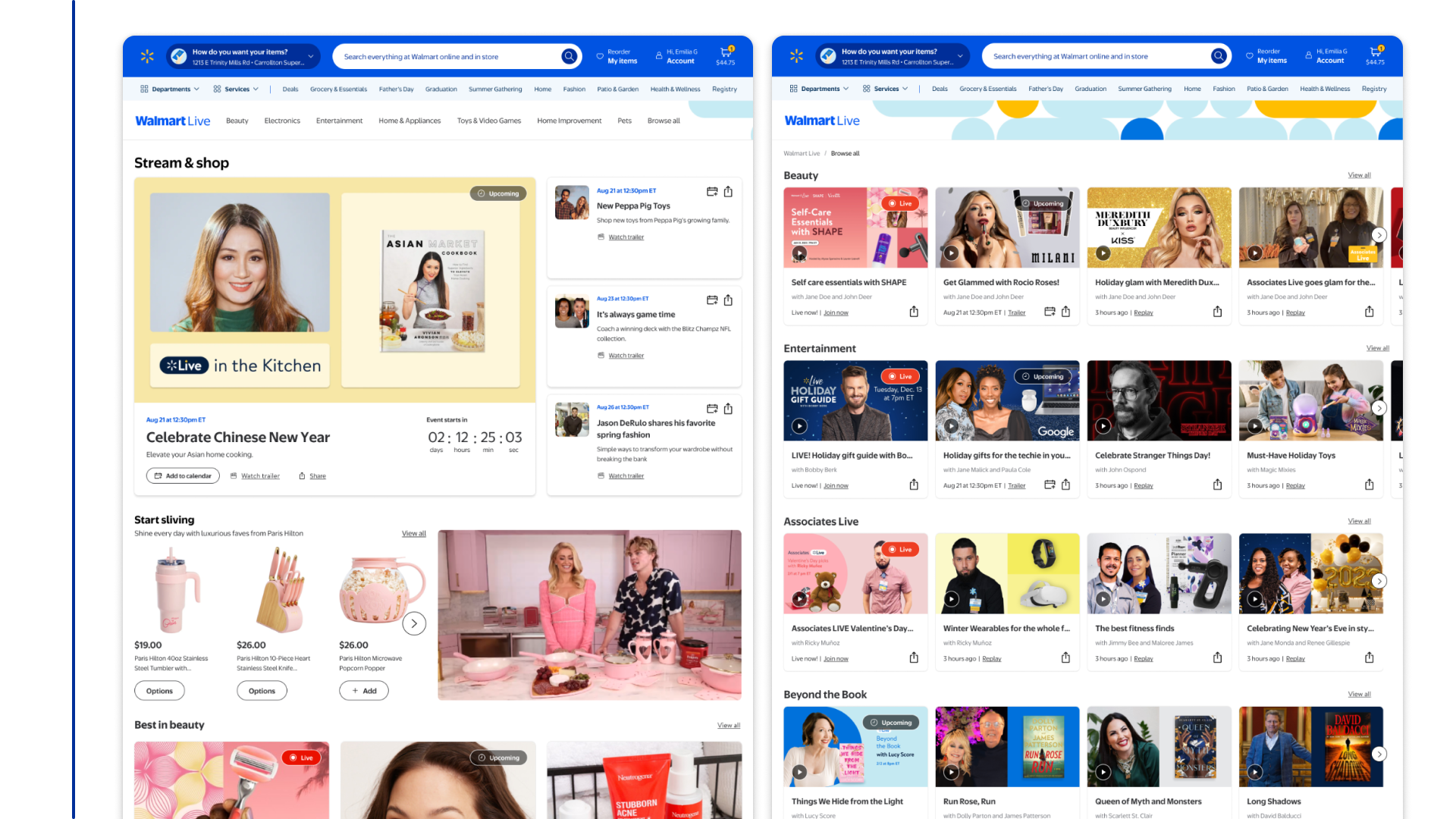This screenshot has height=819, width=1456.
Task: Share The best fitness finds card
Action: (1217, 657)
